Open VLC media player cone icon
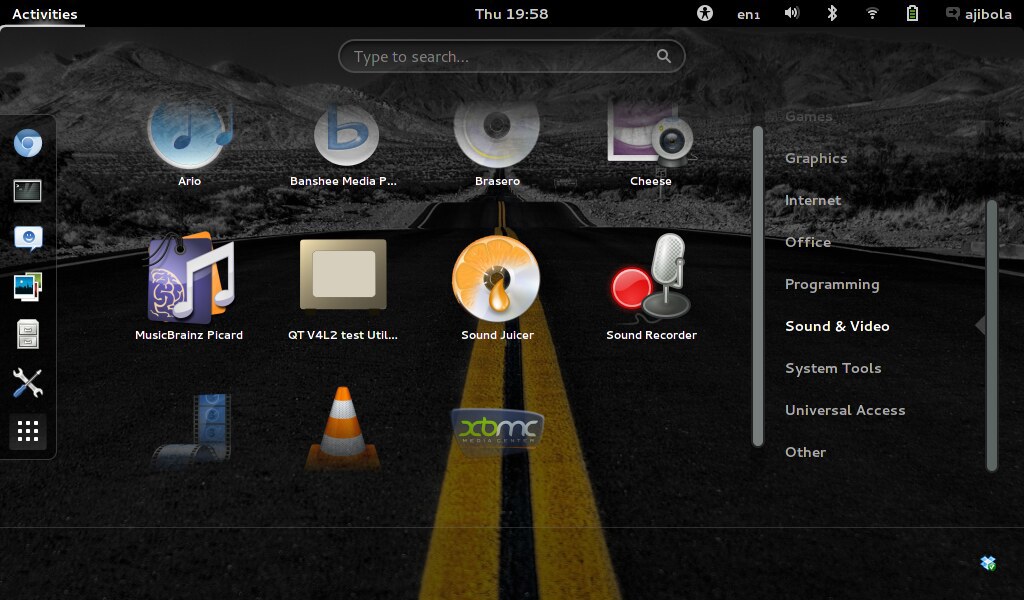 point(343,428)
